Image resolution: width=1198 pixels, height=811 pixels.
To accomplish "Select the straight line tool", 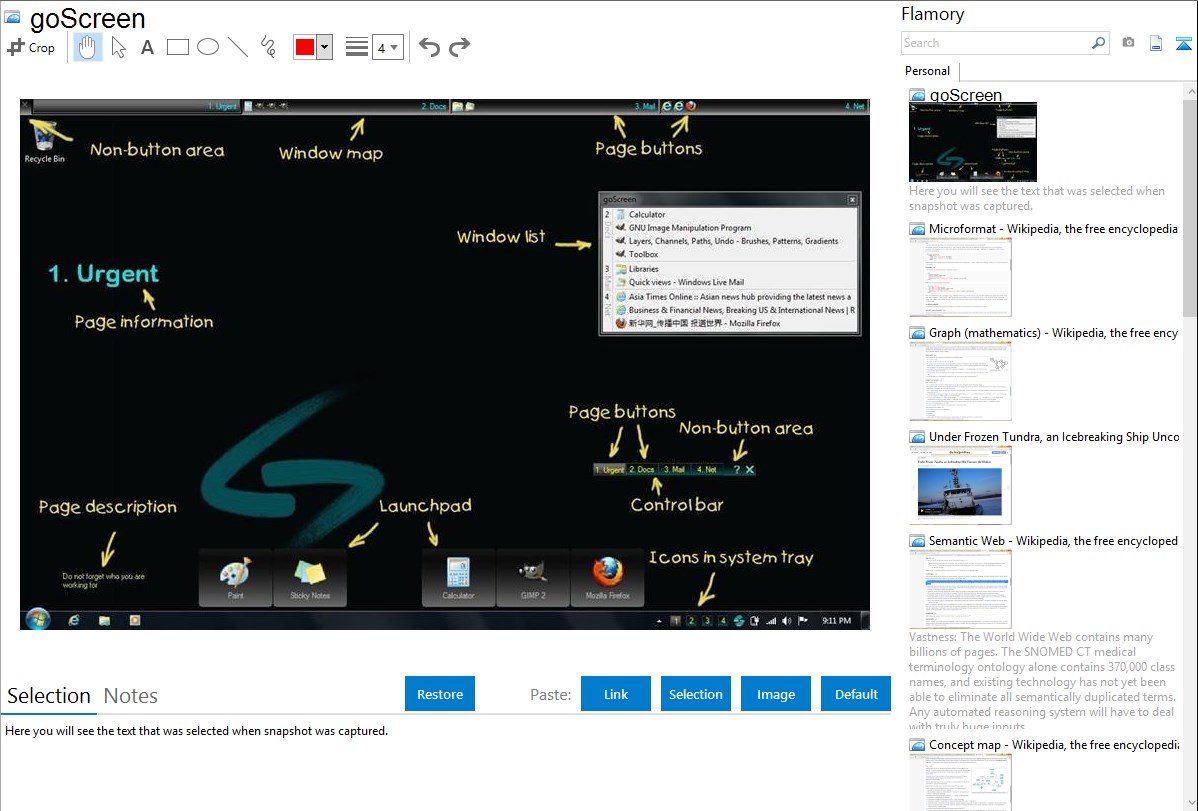I will (x=238, y=47).
